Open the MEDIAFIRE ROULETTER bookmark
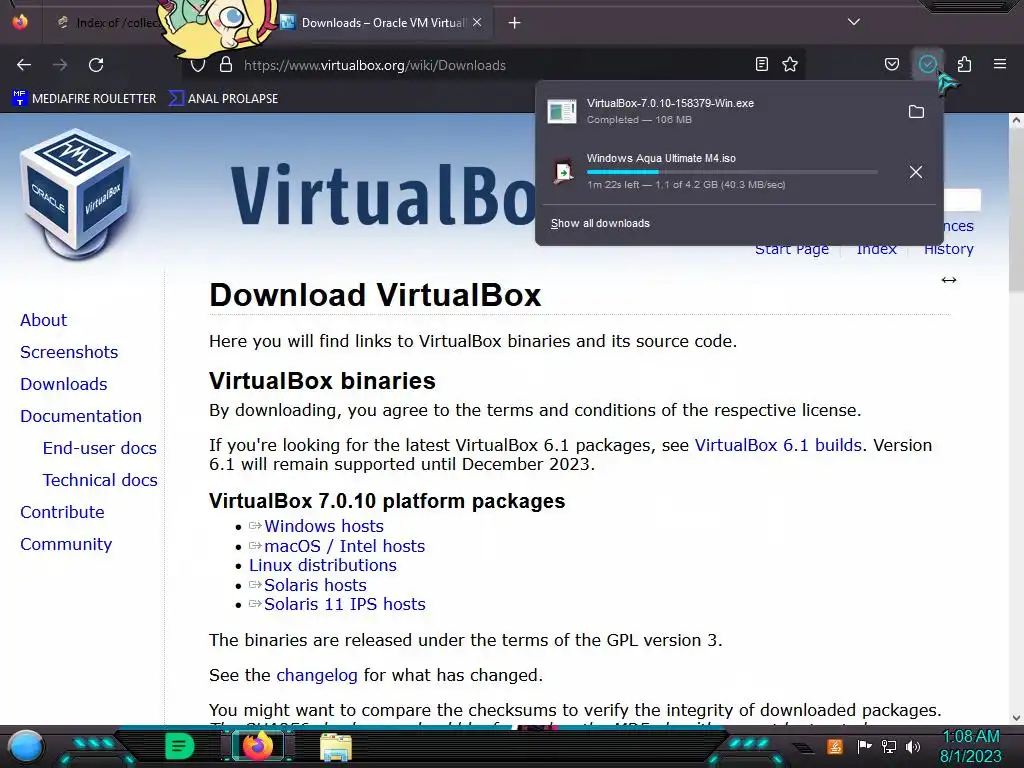Viewport: 1024px width, 768px height. click(84, 99)
